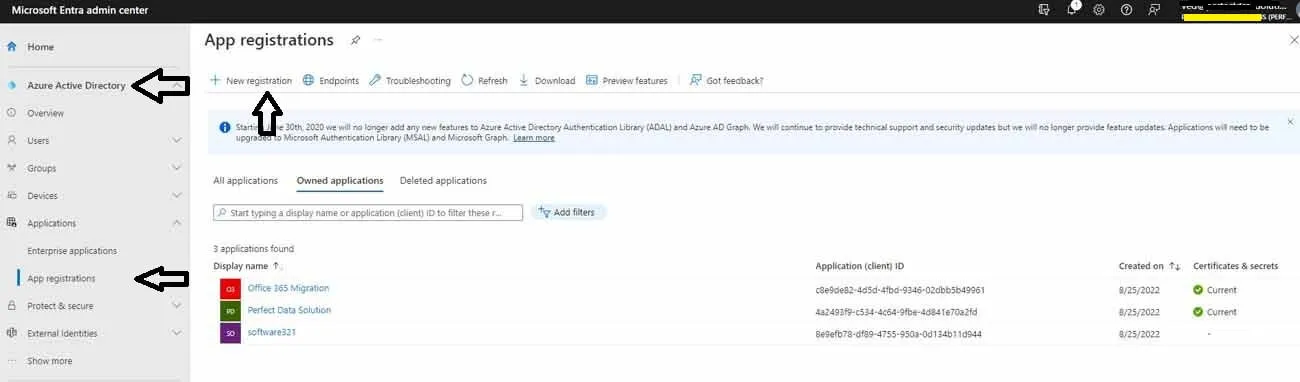Collapse the Applications section chevron
Screen dimensions: 1300x382
point(177,223)
